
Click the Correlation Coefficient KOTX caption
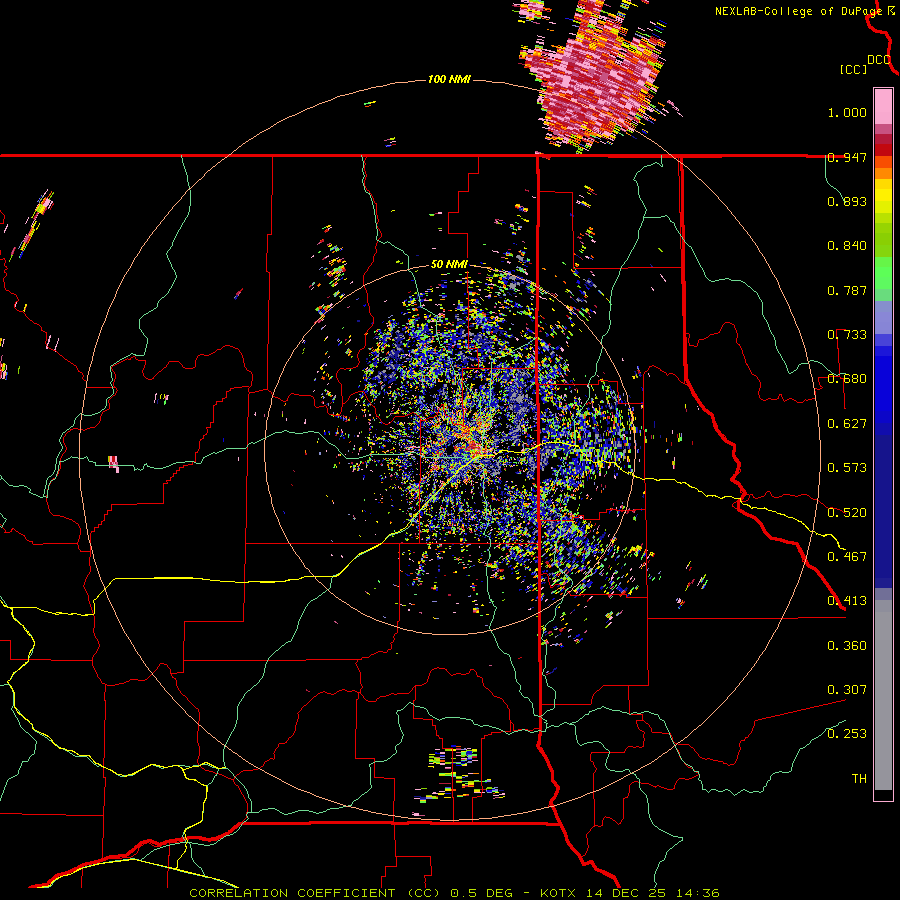tap(455, 893)
